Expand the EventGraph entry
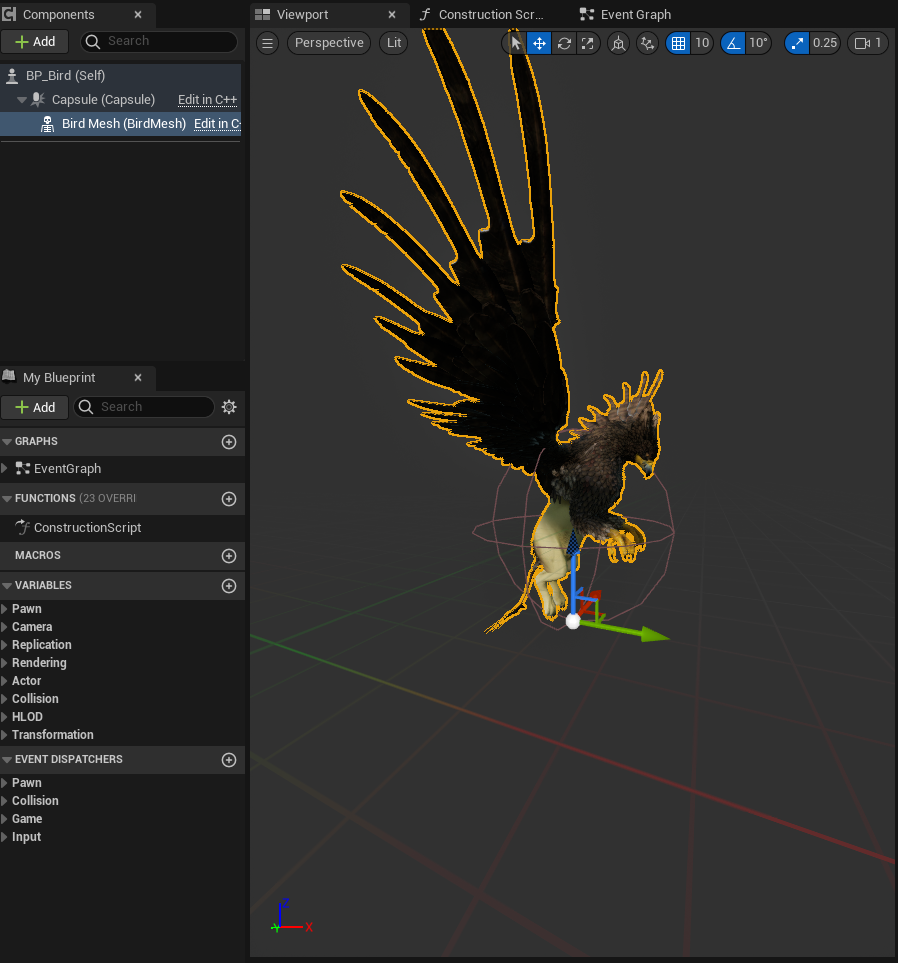 click(x=5, y=469)
